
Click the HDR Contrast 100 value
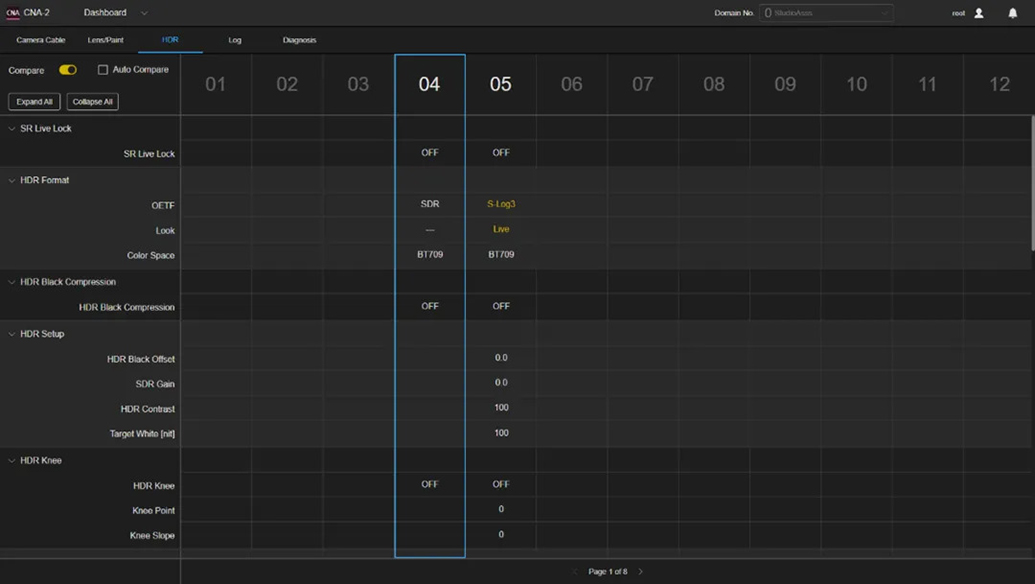point(501,408)
